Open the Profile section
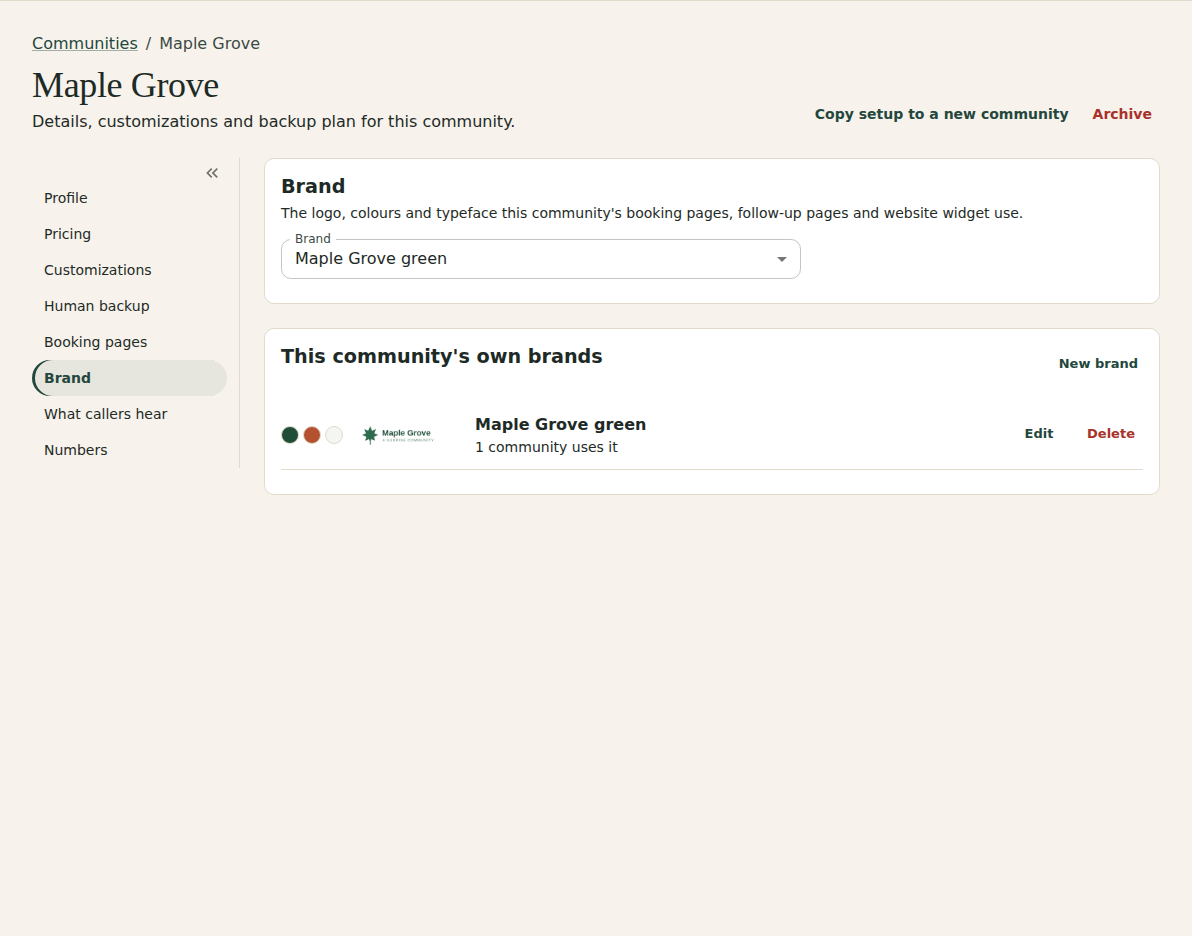The height and width of the screenshot is (936, 1192). pos(129,198)
